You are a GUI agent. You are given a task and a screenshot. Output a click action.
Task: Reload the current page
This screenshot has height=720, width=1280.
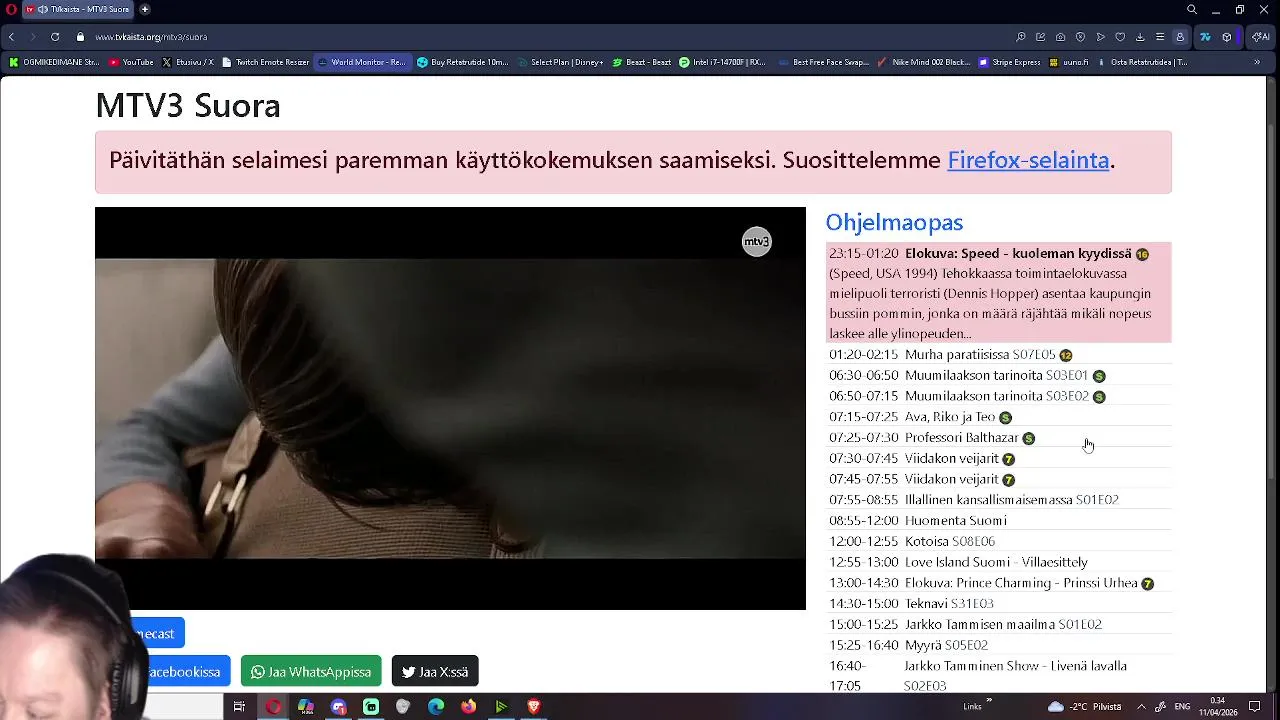pyautogui.click(x=55, y=37)
